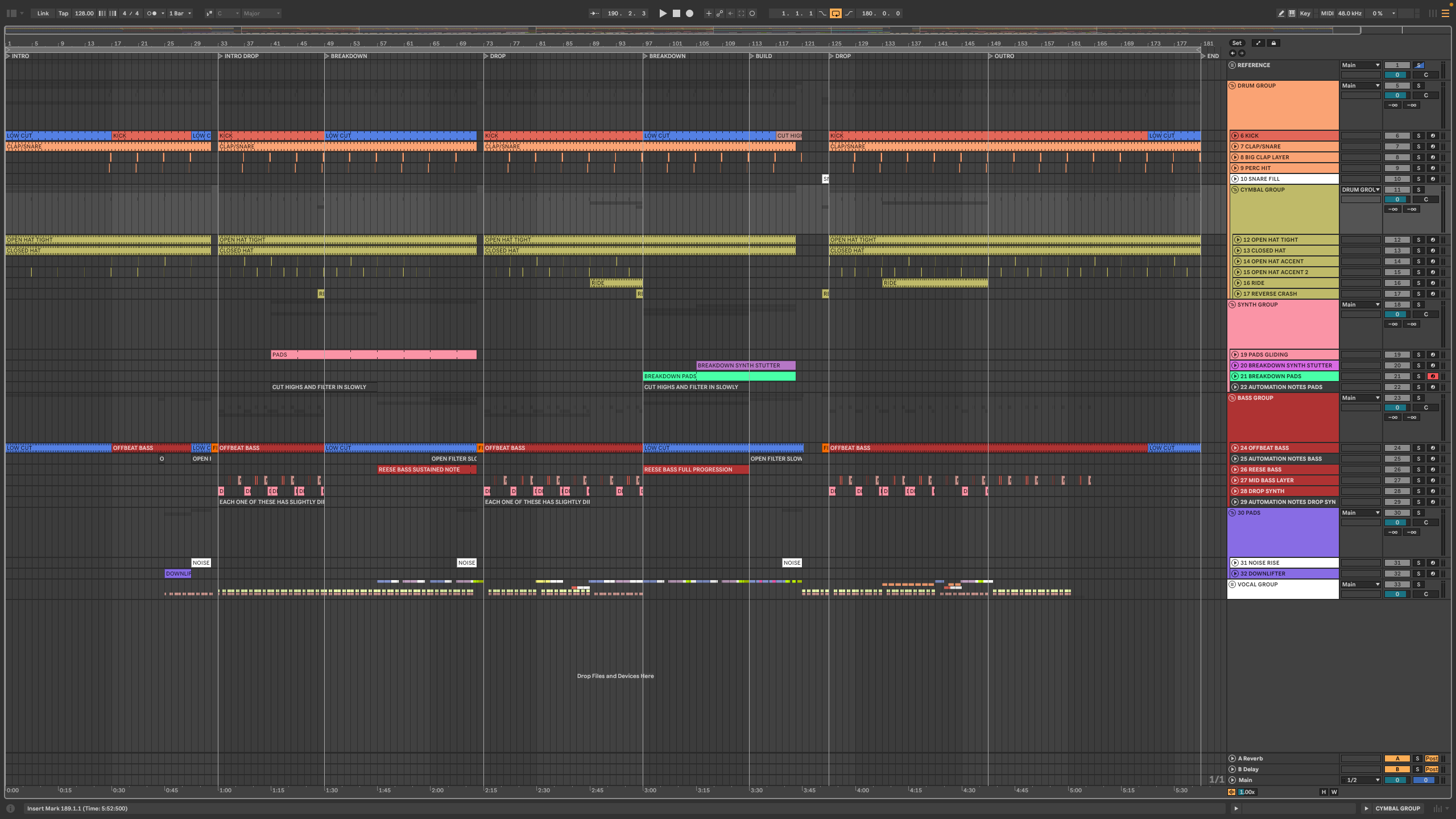Viewport: 1456px width, 819px height.
Task: Toggle arm button on 21 BREAKDOWN PADS
Action: [1433, 377]
